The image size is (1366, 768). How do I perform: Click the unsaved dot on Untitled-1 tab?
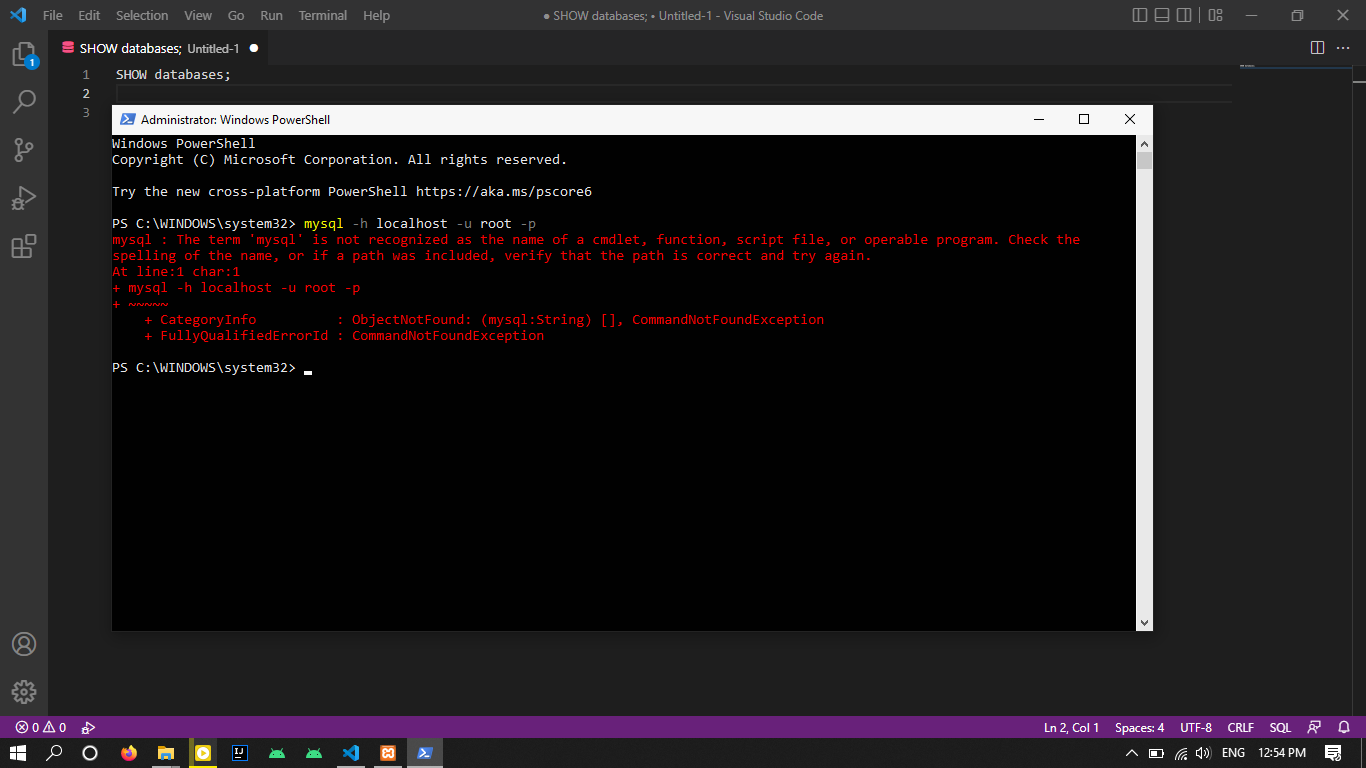tap(253, 48)
